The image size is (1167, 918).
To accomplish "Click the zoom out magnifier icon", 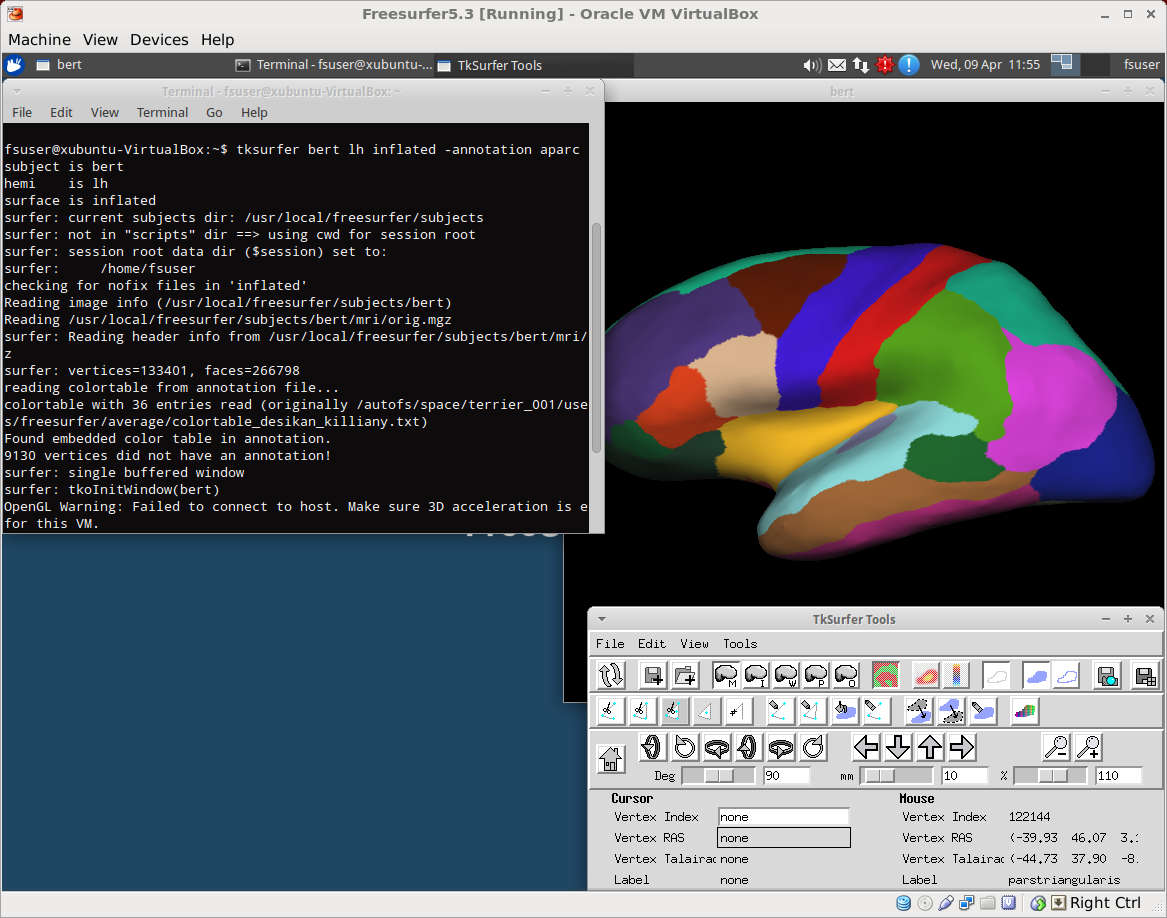I will tap(1056, 747).
